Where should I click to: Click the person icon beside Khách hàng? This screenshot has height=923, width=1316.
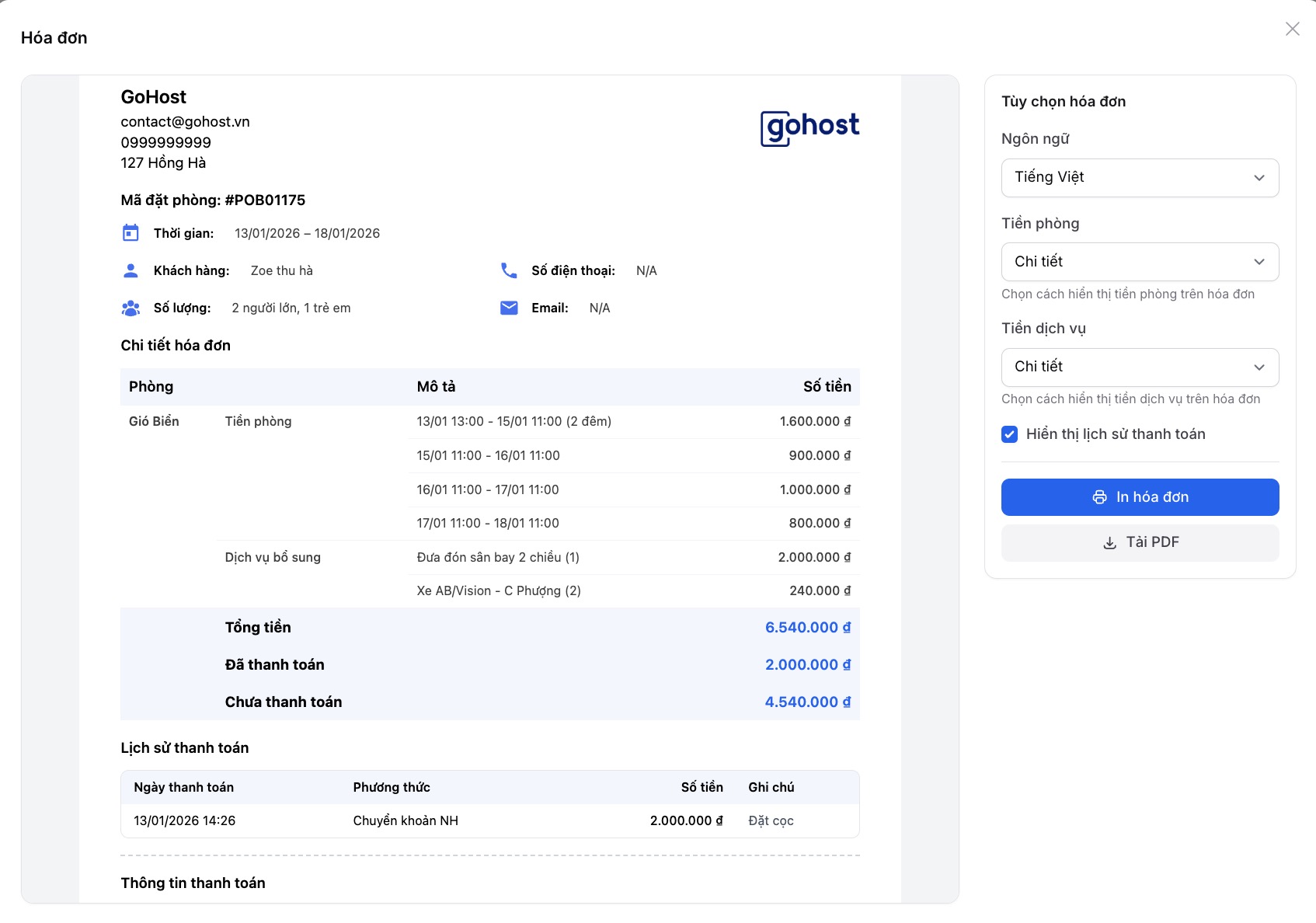[x=131, y=270]
